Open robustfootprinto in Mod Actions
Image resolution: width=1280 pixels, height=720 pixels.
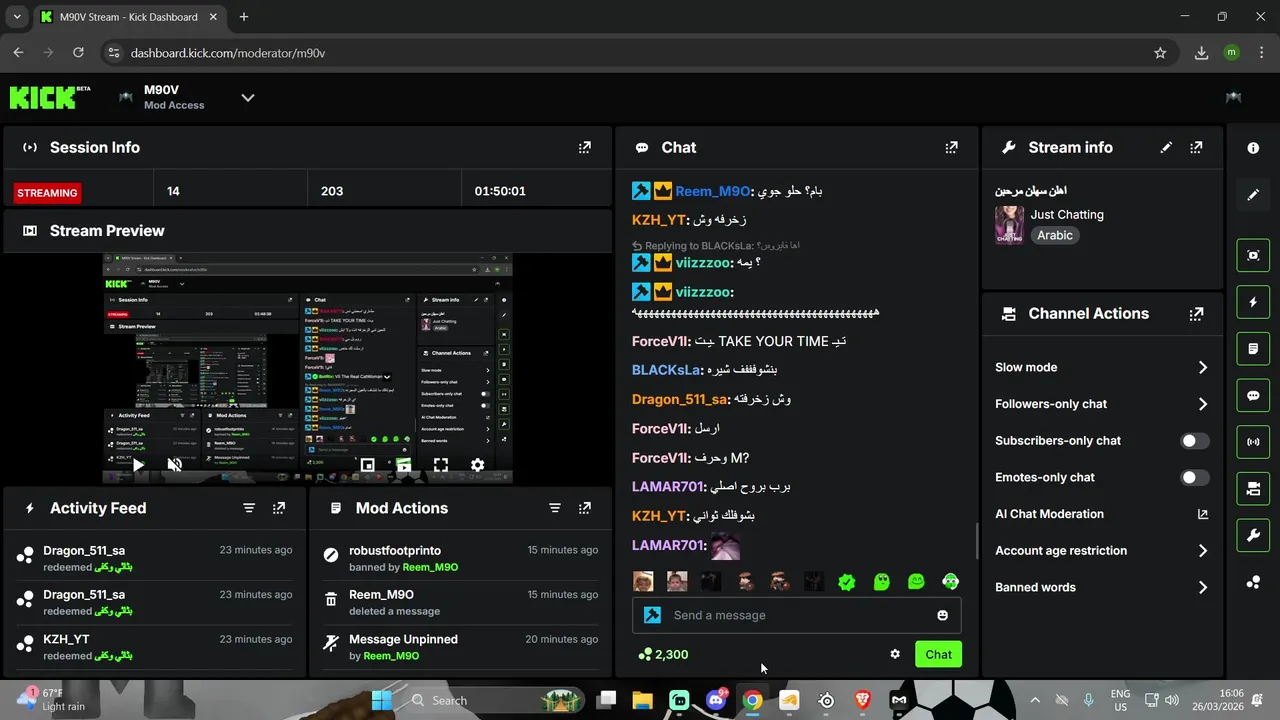pos(395,550)
